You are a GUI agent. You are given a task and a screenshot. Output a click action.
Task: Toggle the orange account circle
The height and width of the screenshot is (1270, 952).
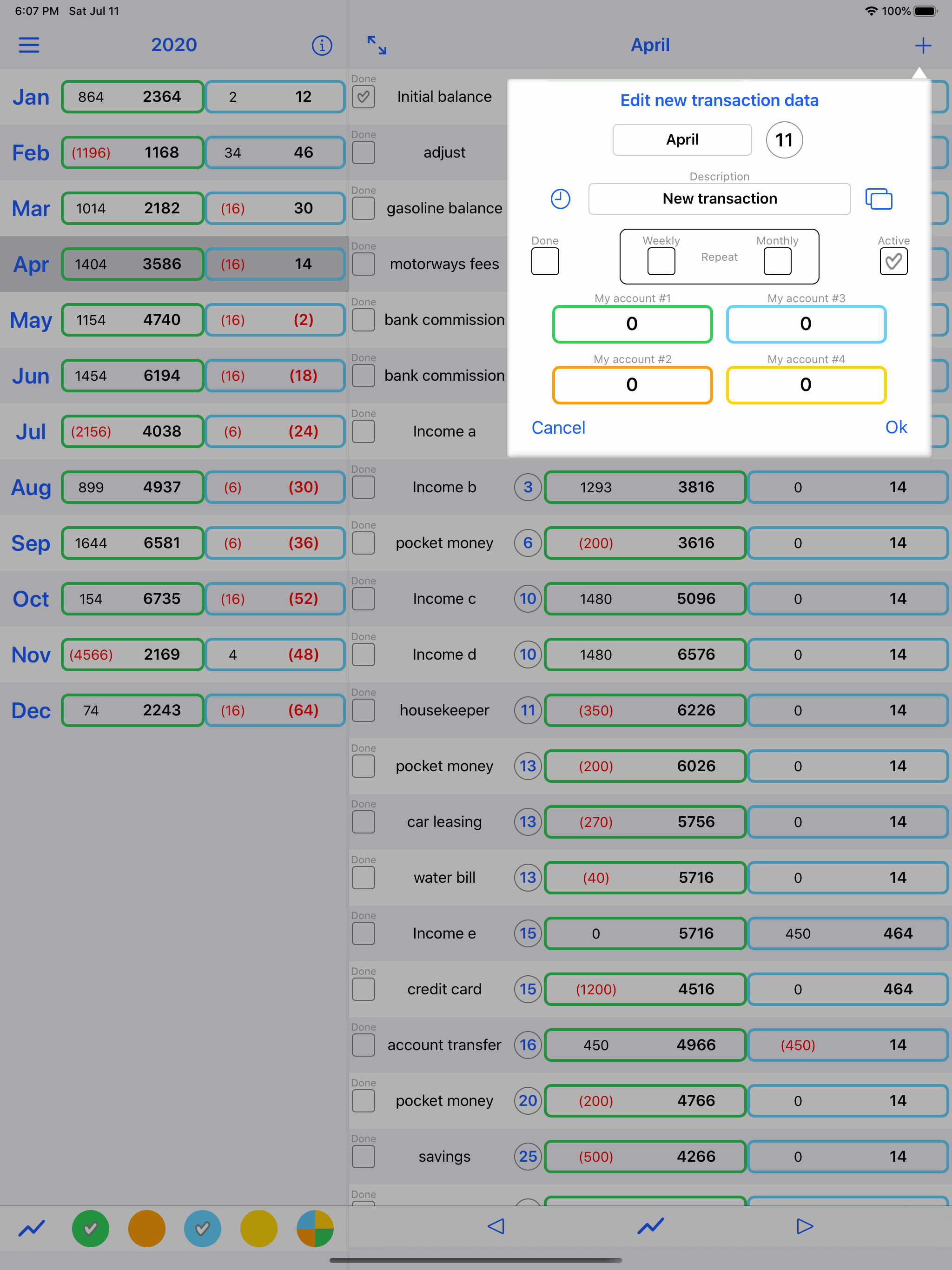(146, 1228)
